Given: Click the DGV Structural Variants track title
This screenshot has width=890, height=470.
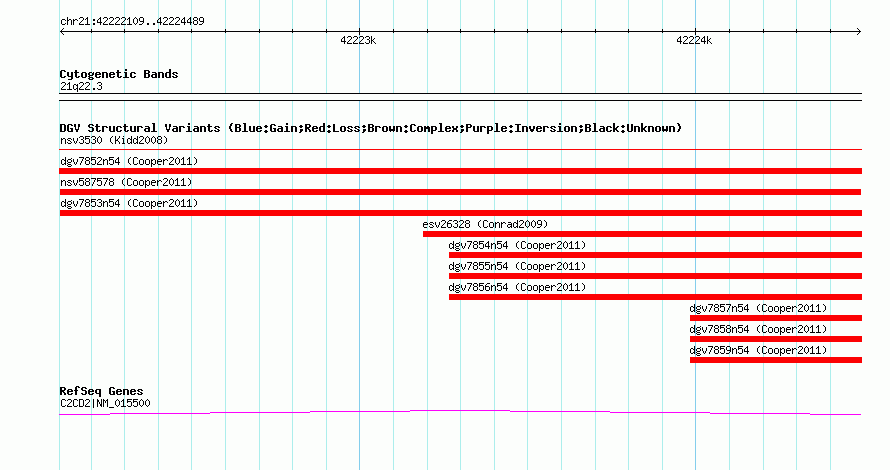Looking at the screenshot, I should pos(371,128).
